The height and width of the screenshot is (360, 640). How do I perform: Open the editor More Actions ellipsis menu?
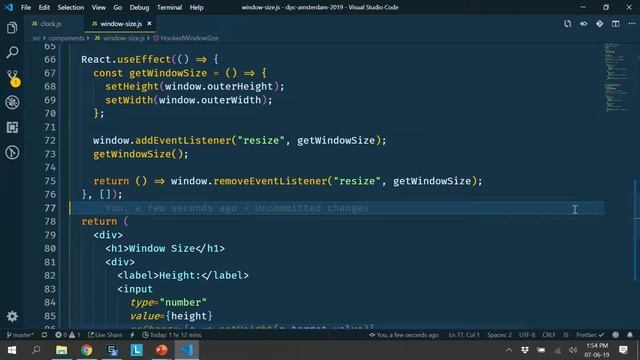[631, 24]
